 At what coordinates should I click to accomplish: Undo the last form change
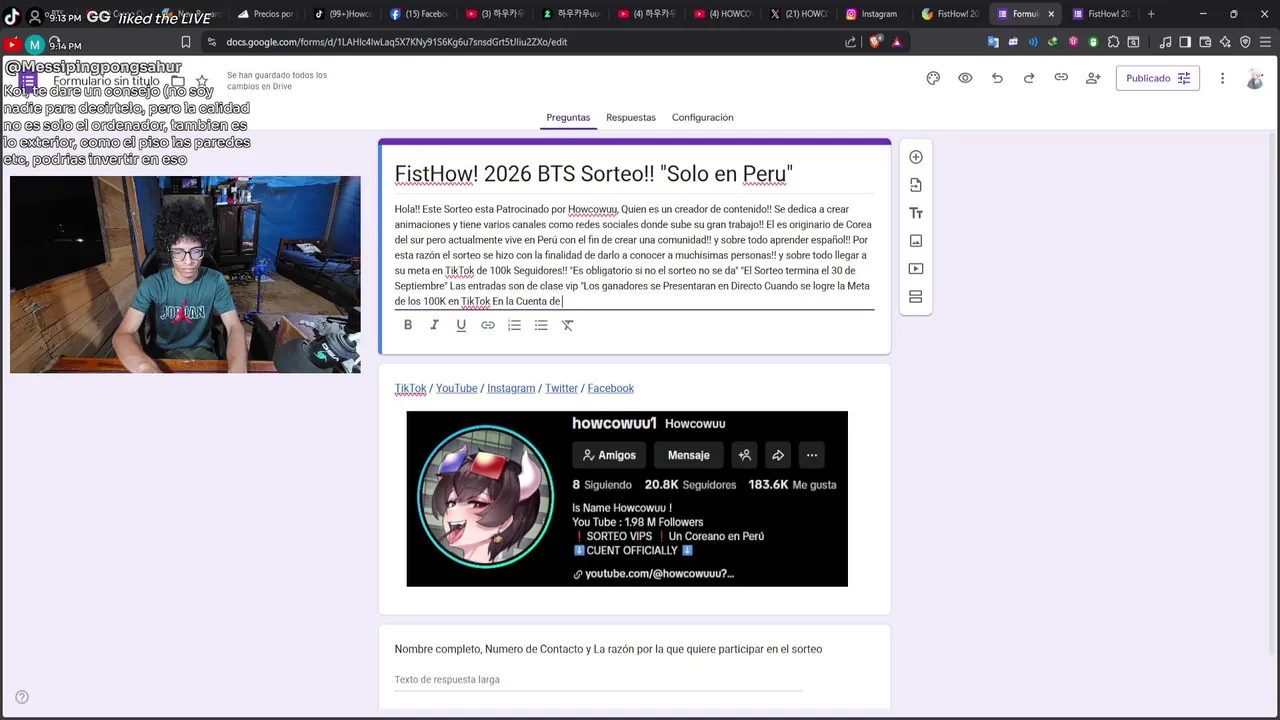tap(997, 78)
